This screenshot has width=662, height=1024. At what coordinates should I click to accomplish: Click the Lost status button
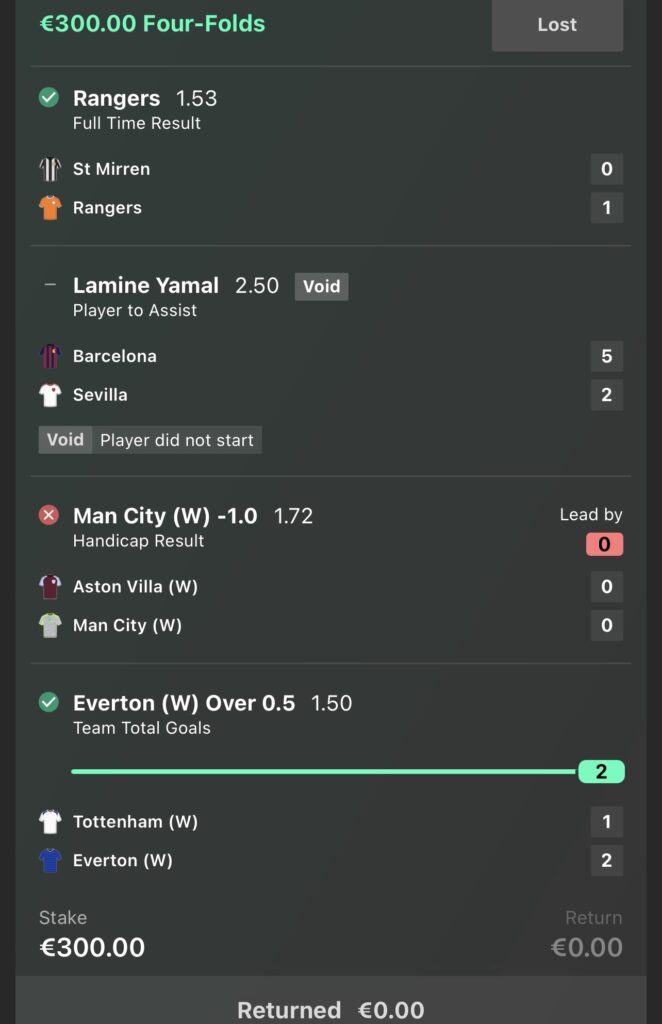click(x=557, y=25)
